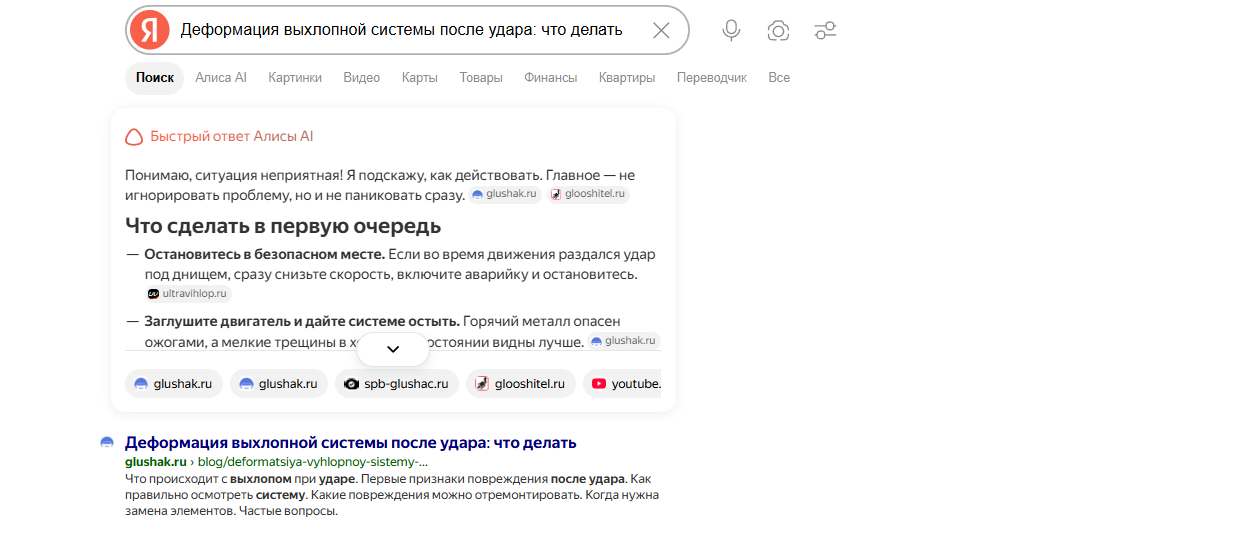The image size is (1249, 539).
Task: Open the ultravihlop.ru source chip
Action: tap(188, 294)
